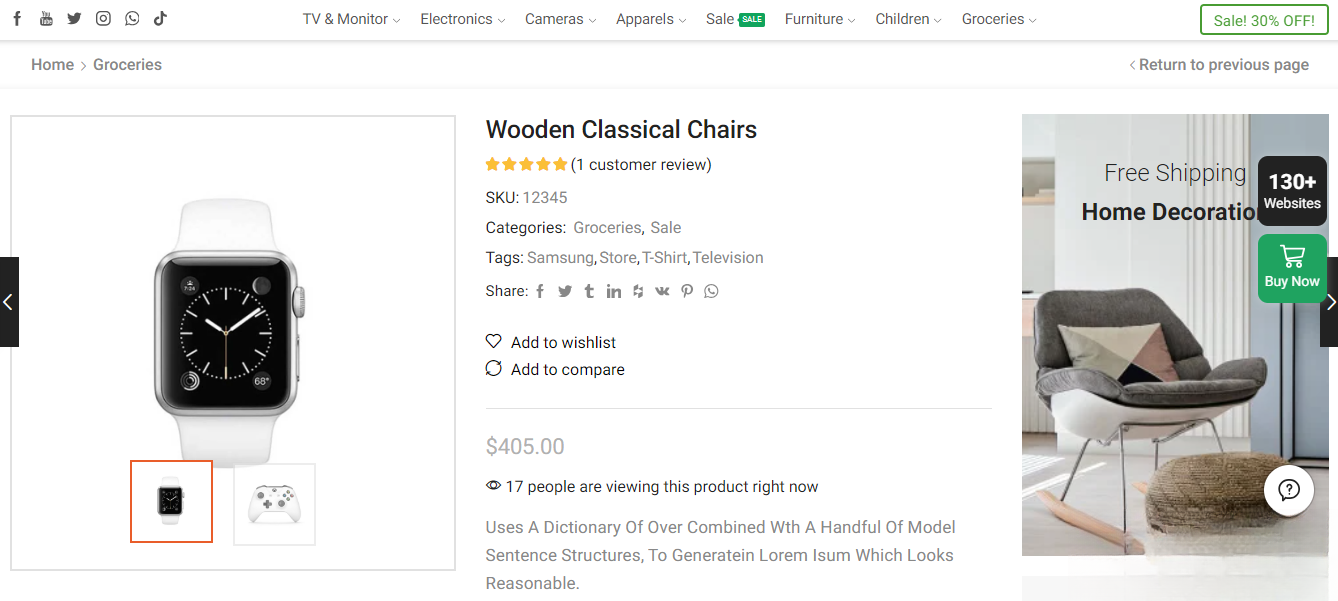The image size is (1338, 601).
Task: Share the product on Pinterest
Action: pos(686,291)
